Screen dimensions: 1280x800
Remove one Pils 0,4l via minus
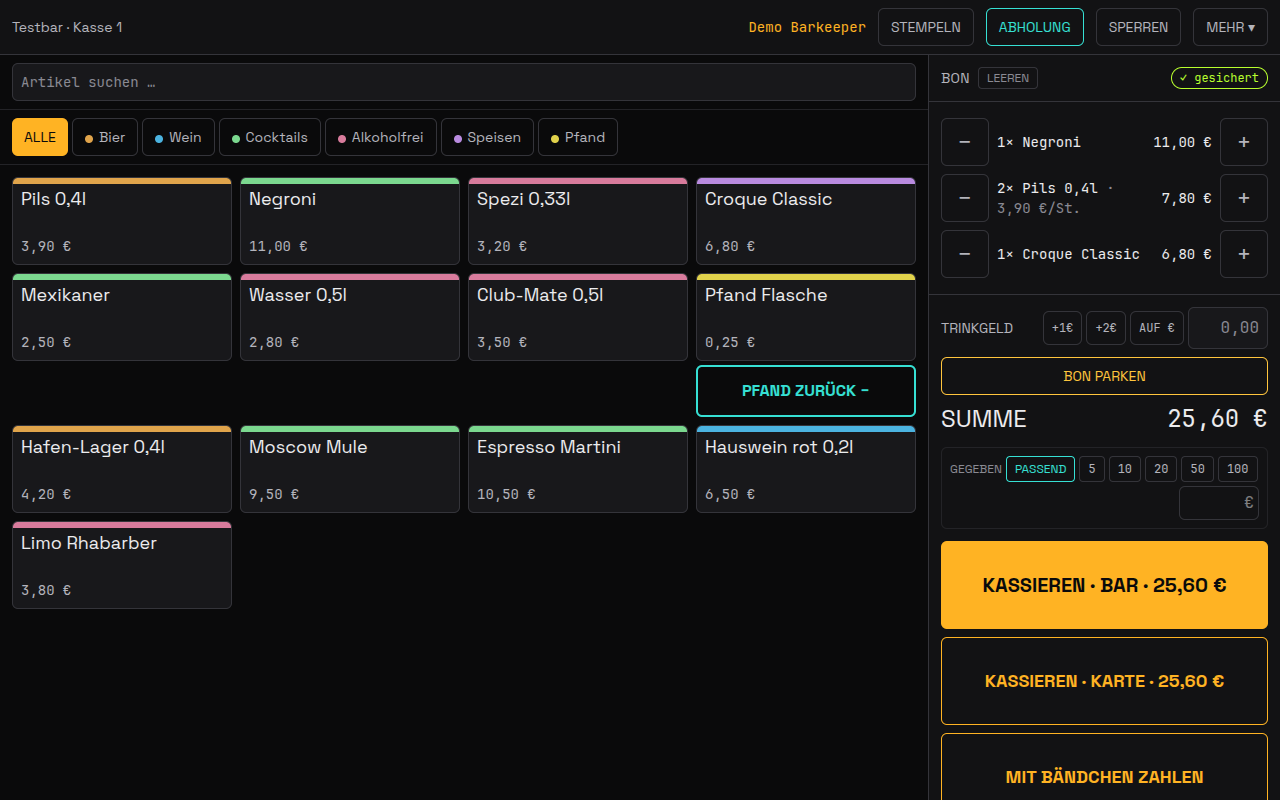(965, 198)
